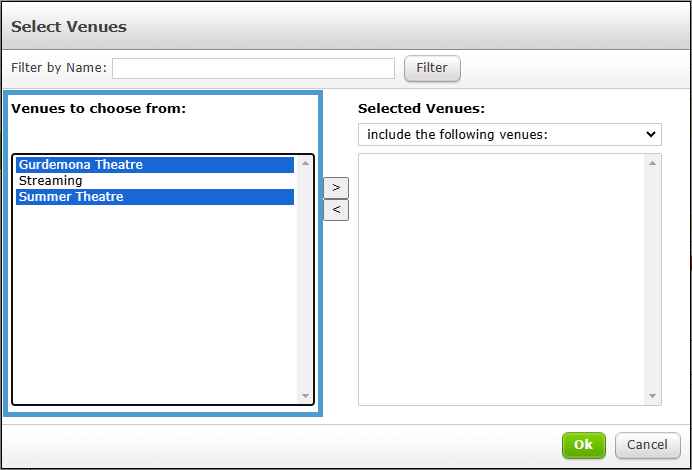Select Gurdemona Theatre in the venue list
The image size is (692, 470).
coord(155,165)
